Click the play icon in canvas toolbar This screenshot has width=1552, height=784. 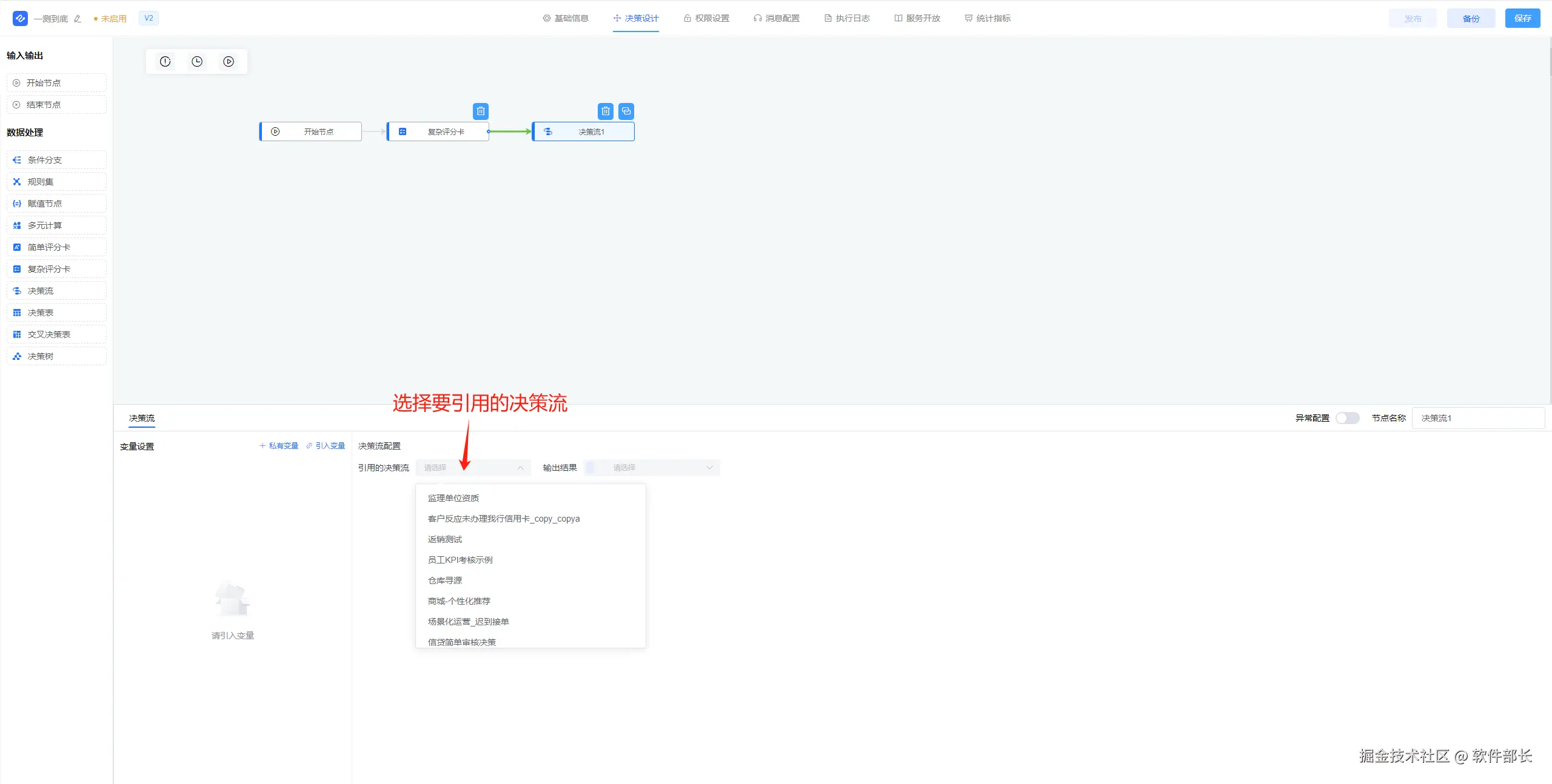click(x=229, y=61)
